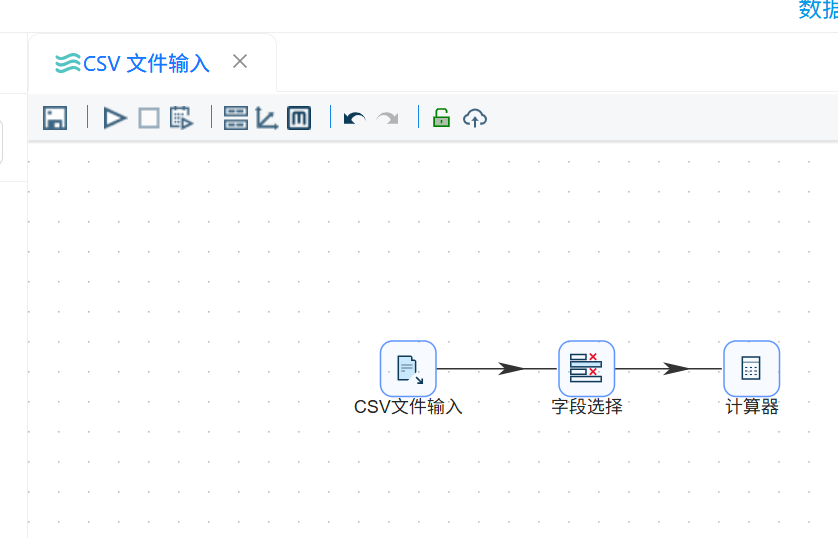
Task: Click the CSV文件输入 node label
Action: (408, 407)
